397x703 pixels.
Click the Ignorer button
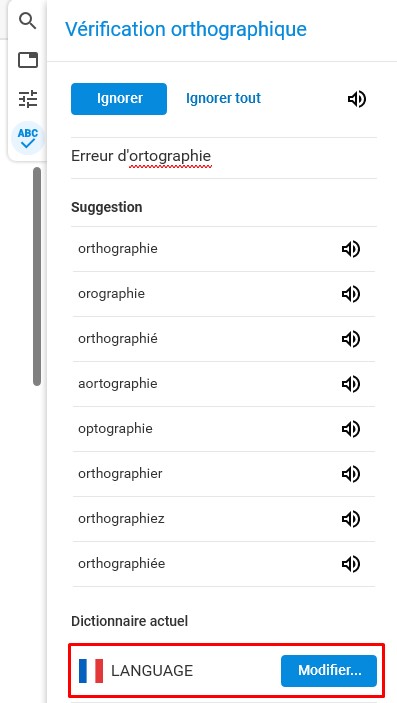pos(119,99)
